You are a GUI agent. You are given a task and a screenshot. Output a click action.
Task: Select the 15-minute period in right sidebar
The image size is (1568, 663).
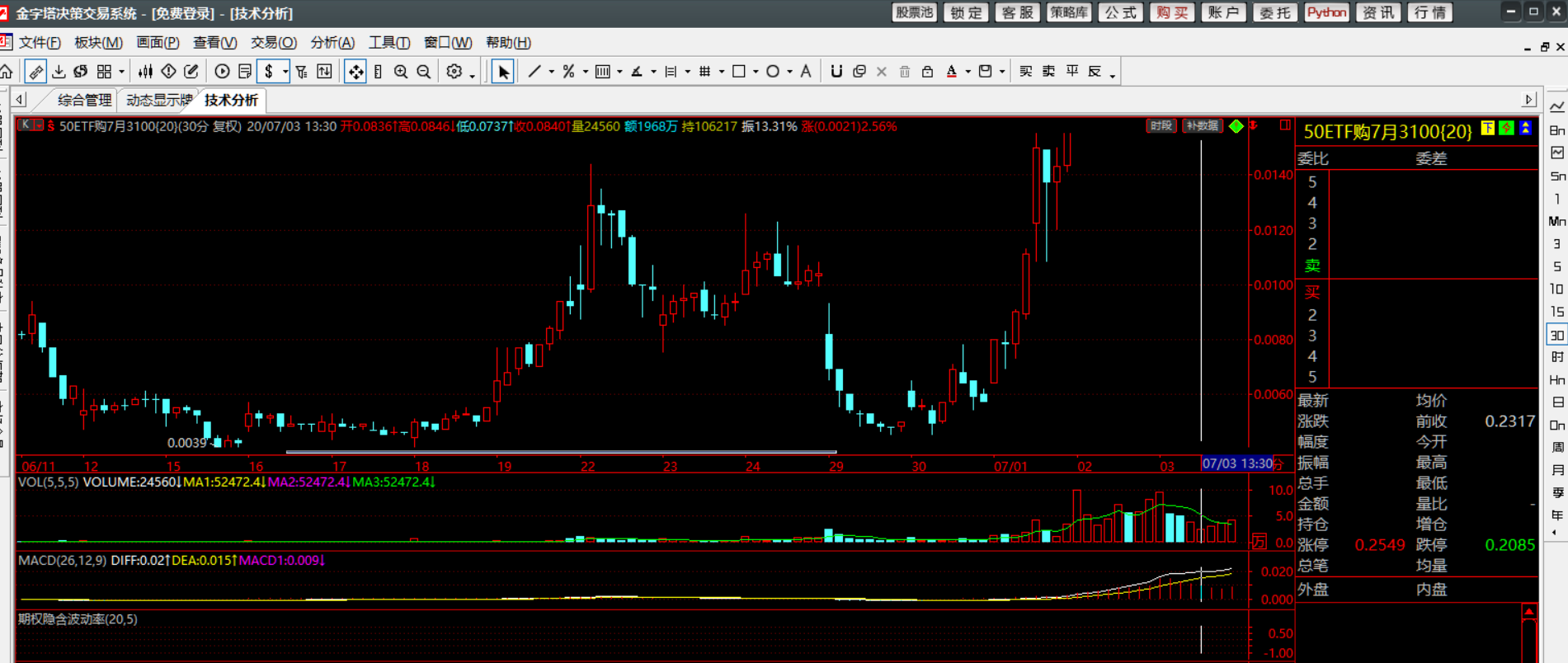(1556, 312)
